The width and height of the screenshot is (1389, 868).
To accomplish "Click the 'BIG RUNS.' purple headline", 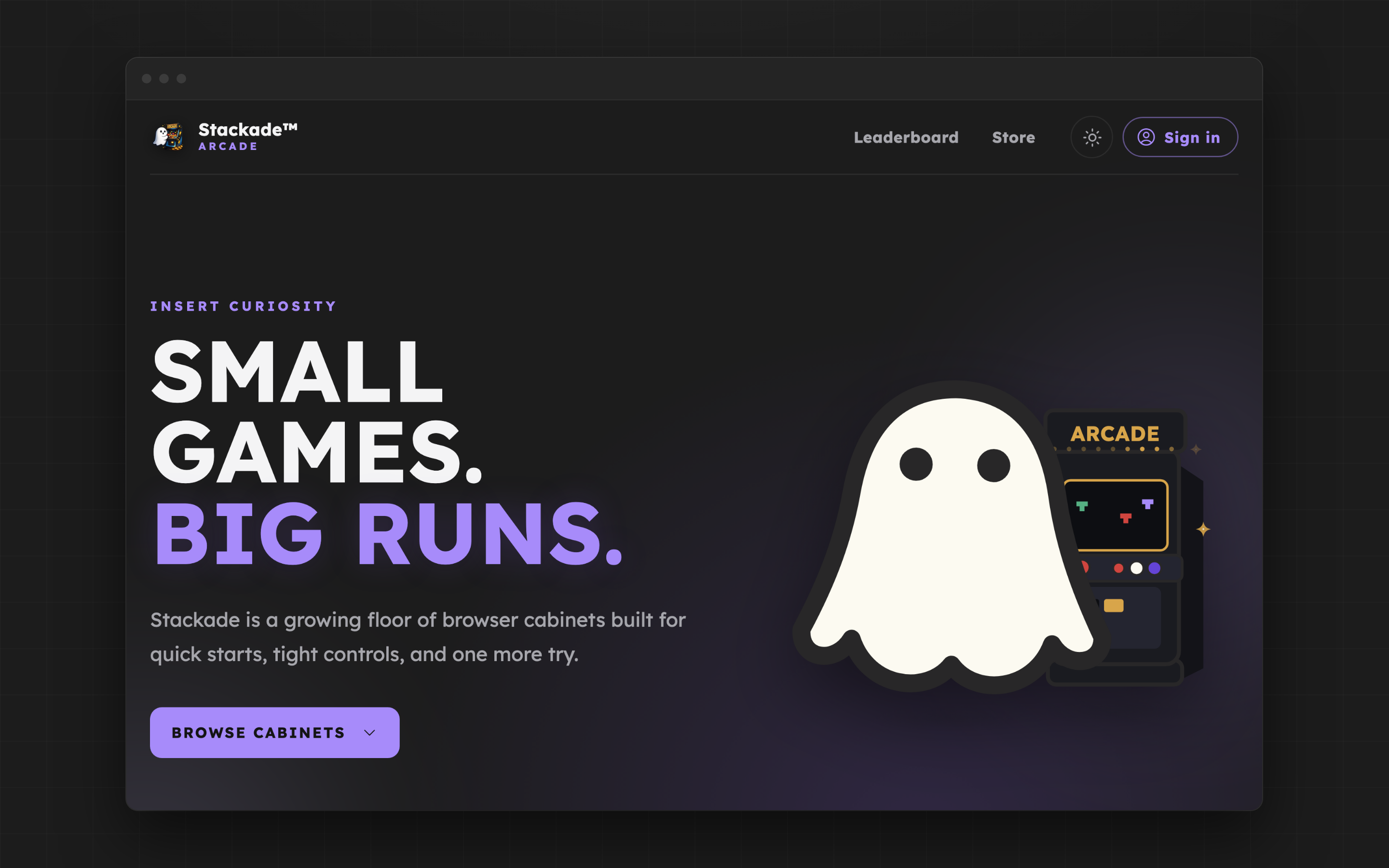I will pyautogui.click(x=388, y=533).
